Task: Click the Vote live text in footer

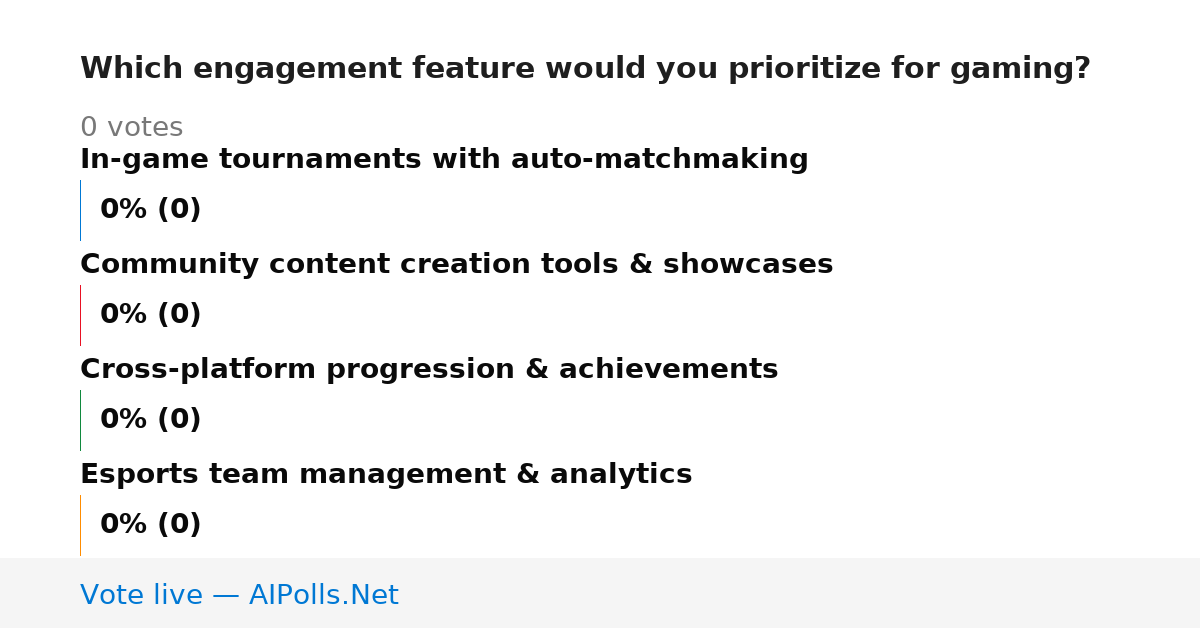Action: point(141,596)
